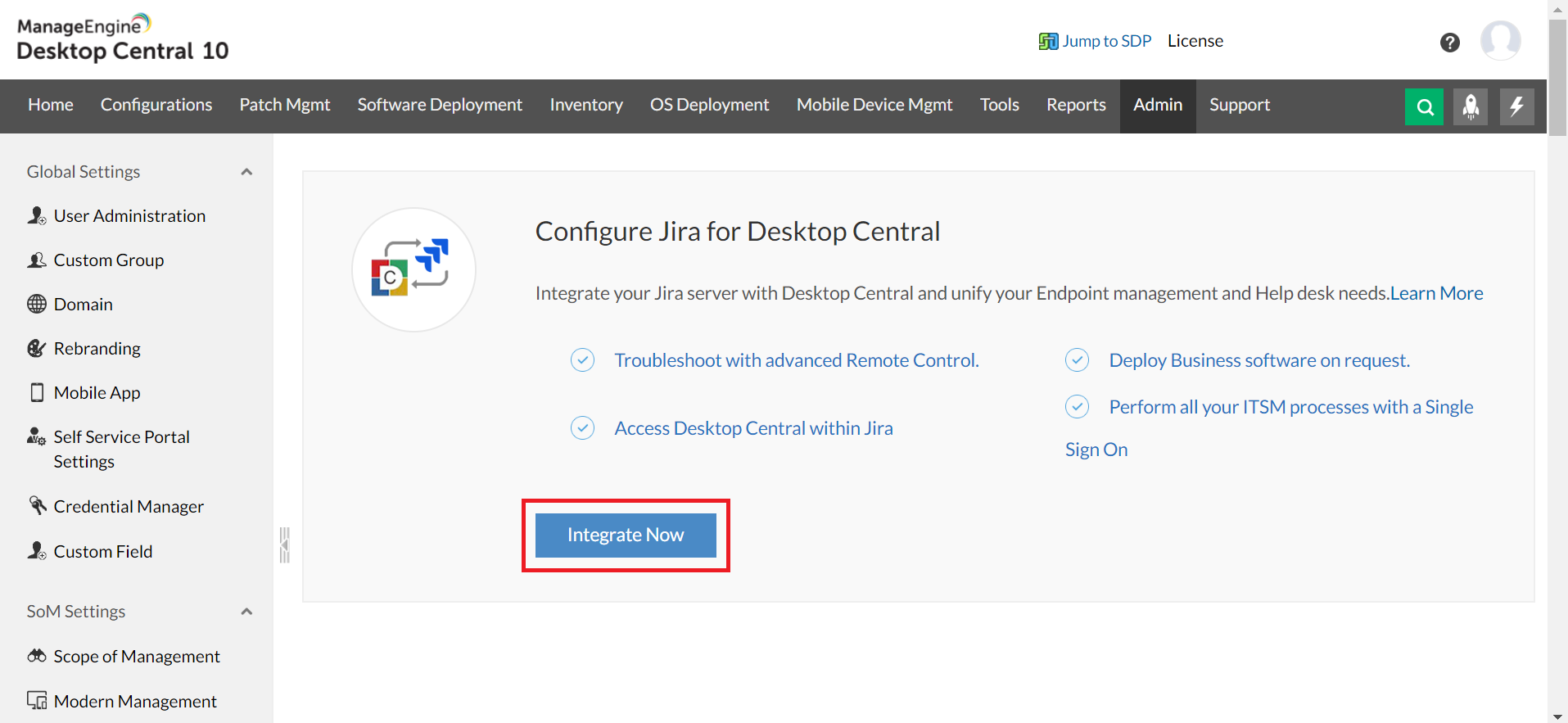Open the Software Deployment tab
Image resolution: width=1568 pixels, height=723 pixels.
[440, 106]
